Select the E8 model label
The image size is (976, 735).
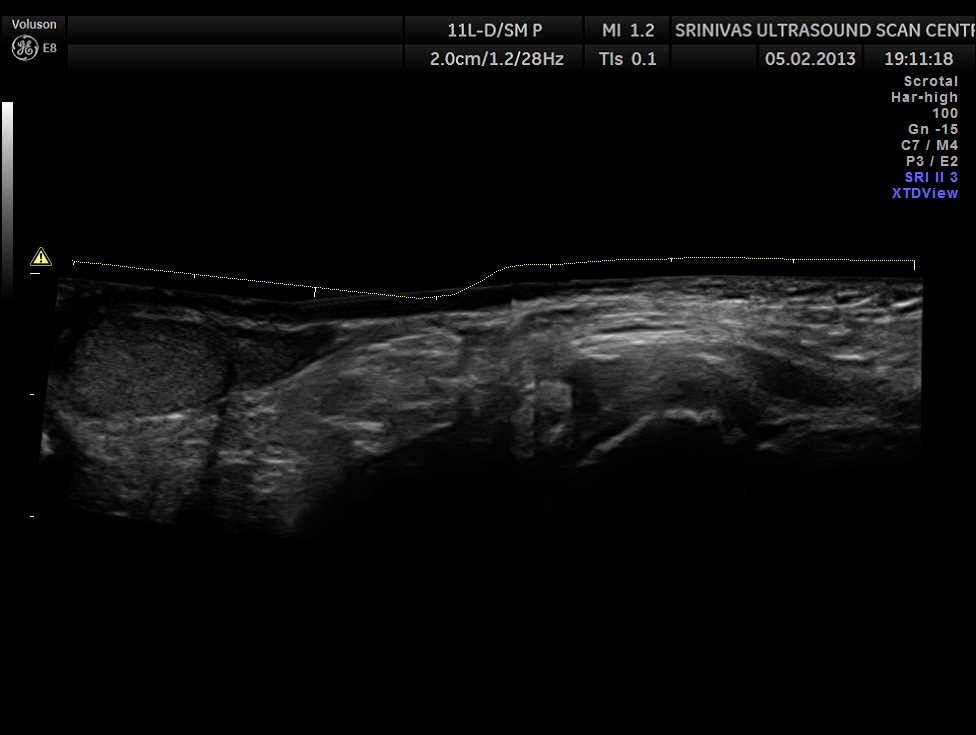click(50, 47)
